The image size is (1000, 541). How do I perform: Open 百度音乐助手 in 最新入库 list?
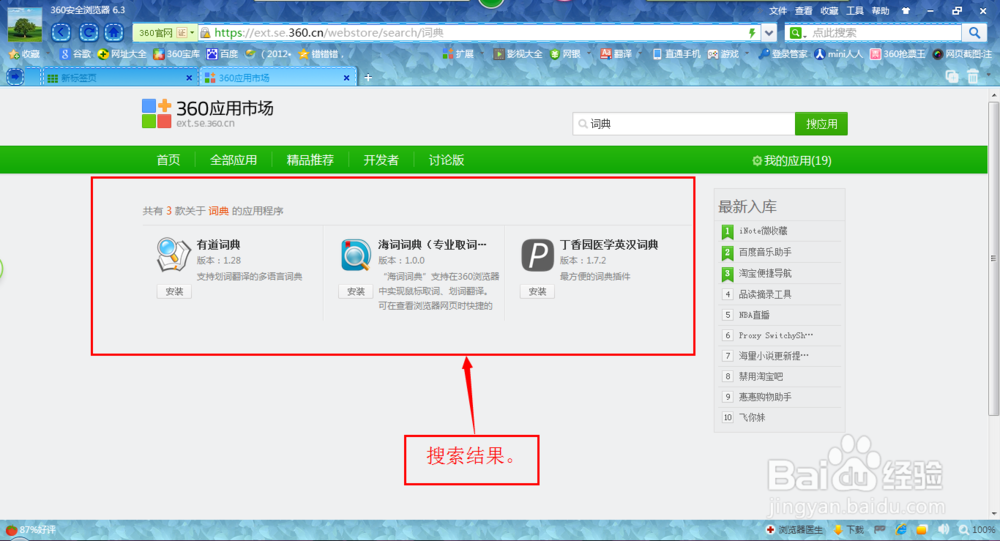coord(765,252)
